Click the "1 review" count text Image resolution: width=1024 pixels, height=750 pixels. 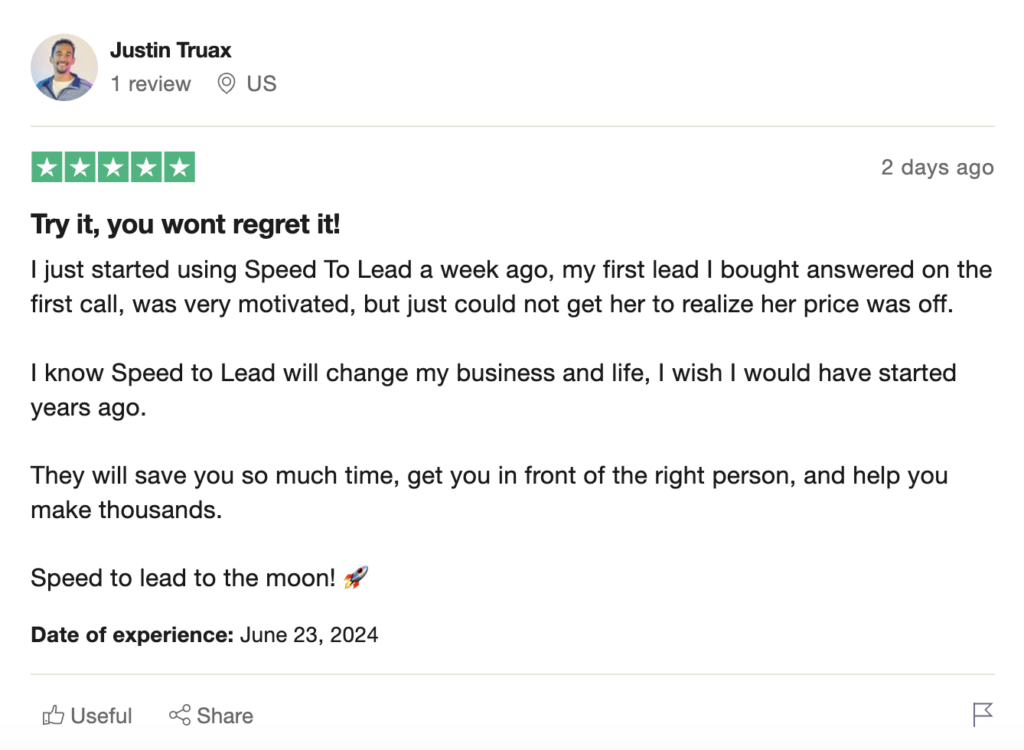point(150,84)
